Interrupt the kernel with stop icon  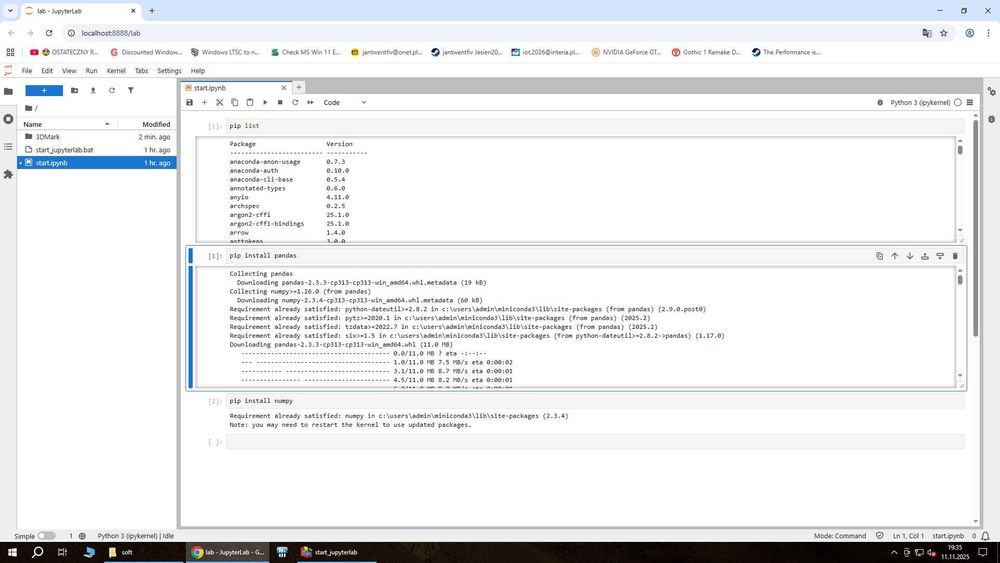(x=280, y=102)
